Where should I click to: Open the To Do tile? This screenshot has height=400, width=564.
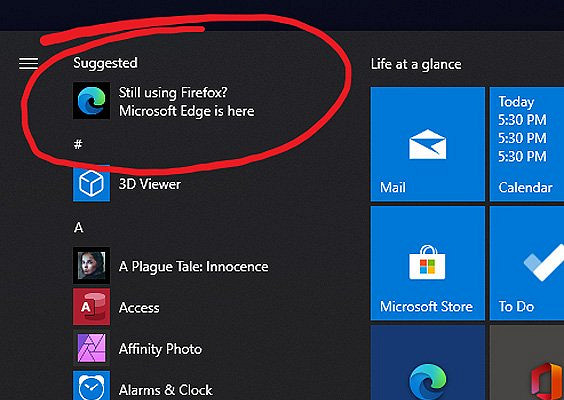coord(527,263)
